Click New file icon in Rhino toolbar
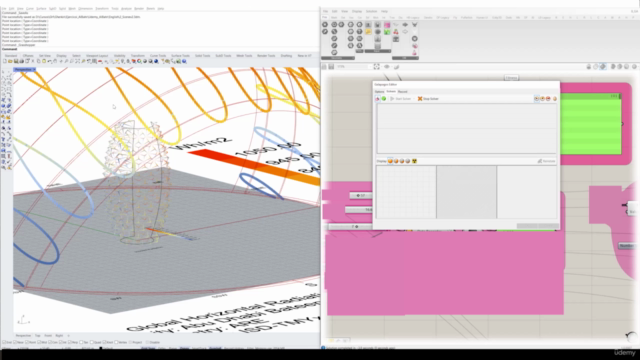 (4, 61)
